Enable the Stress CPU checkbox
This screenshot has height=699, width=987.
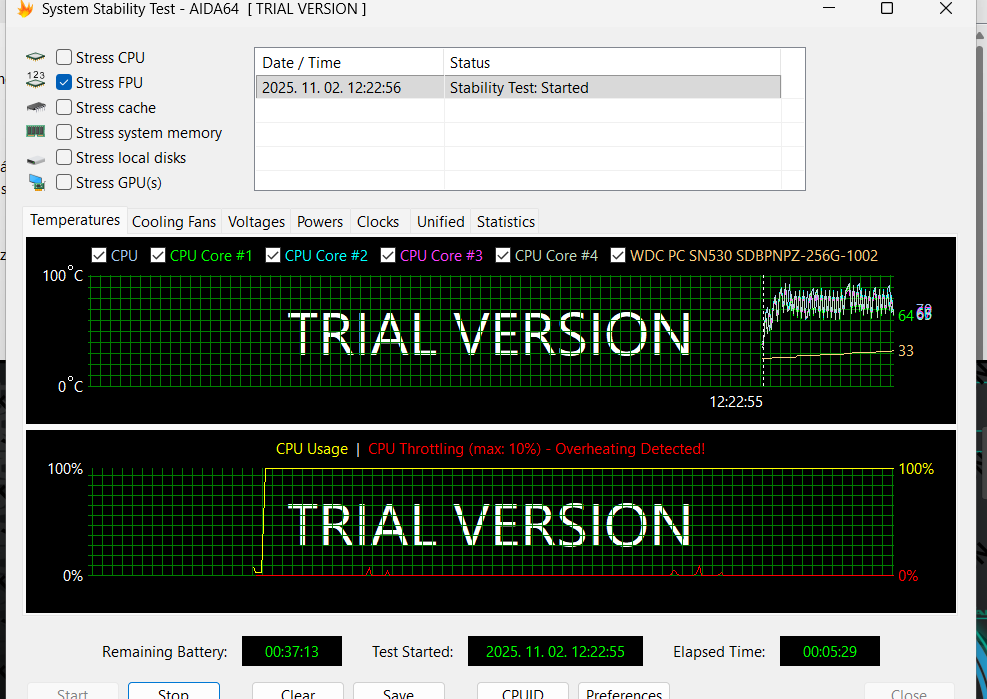click(64, 58)
